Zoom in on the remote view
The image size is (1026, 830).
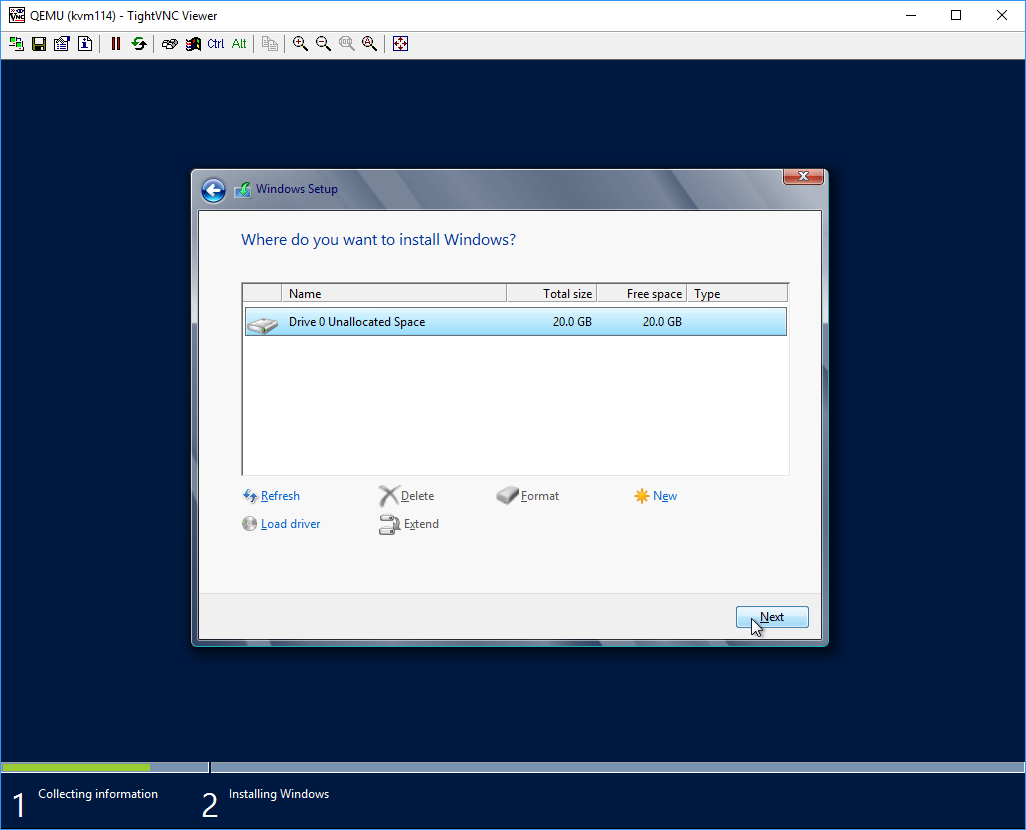(300, 44)
